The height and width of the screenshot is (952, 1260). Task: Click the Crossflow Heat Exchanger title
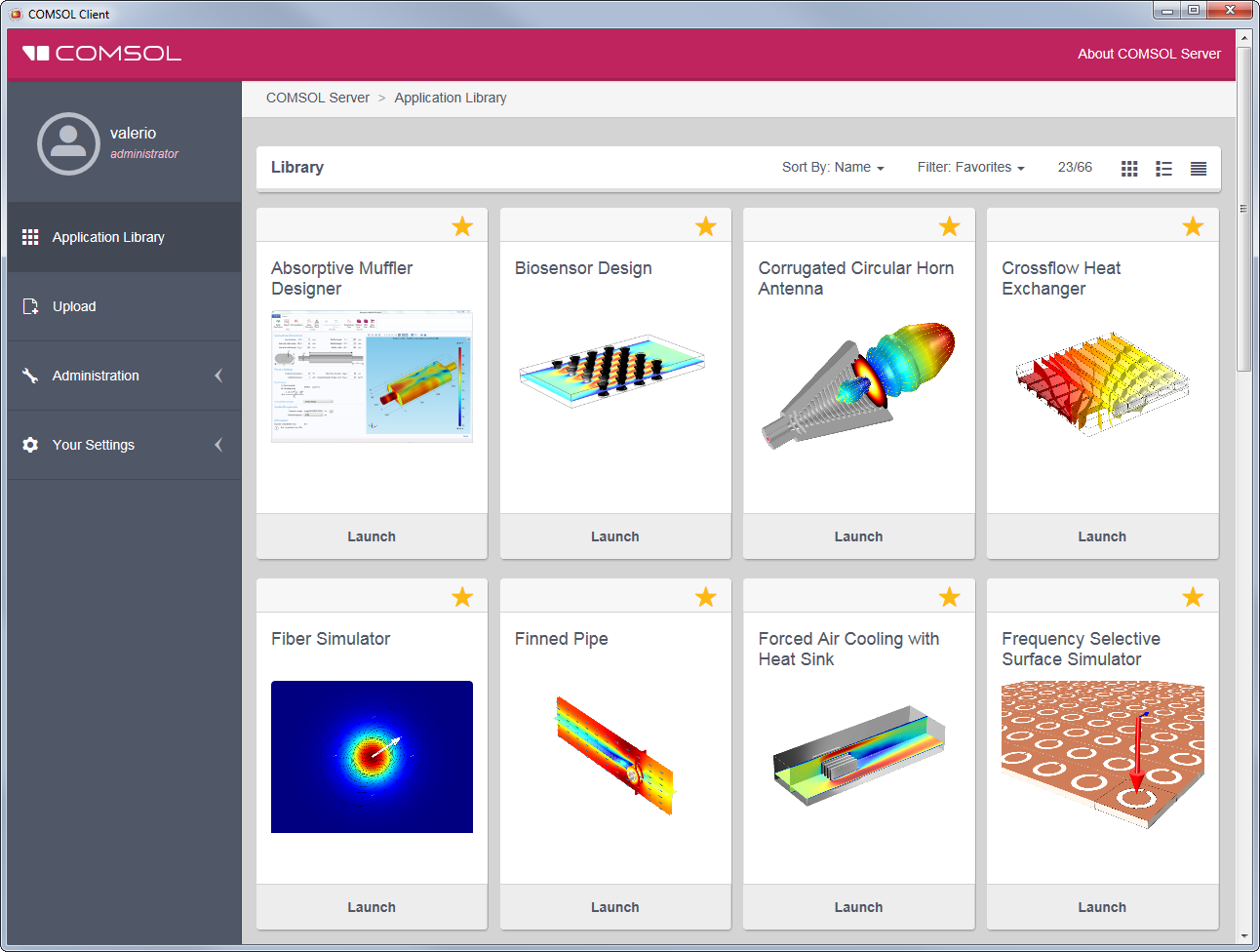(1061, 278)
